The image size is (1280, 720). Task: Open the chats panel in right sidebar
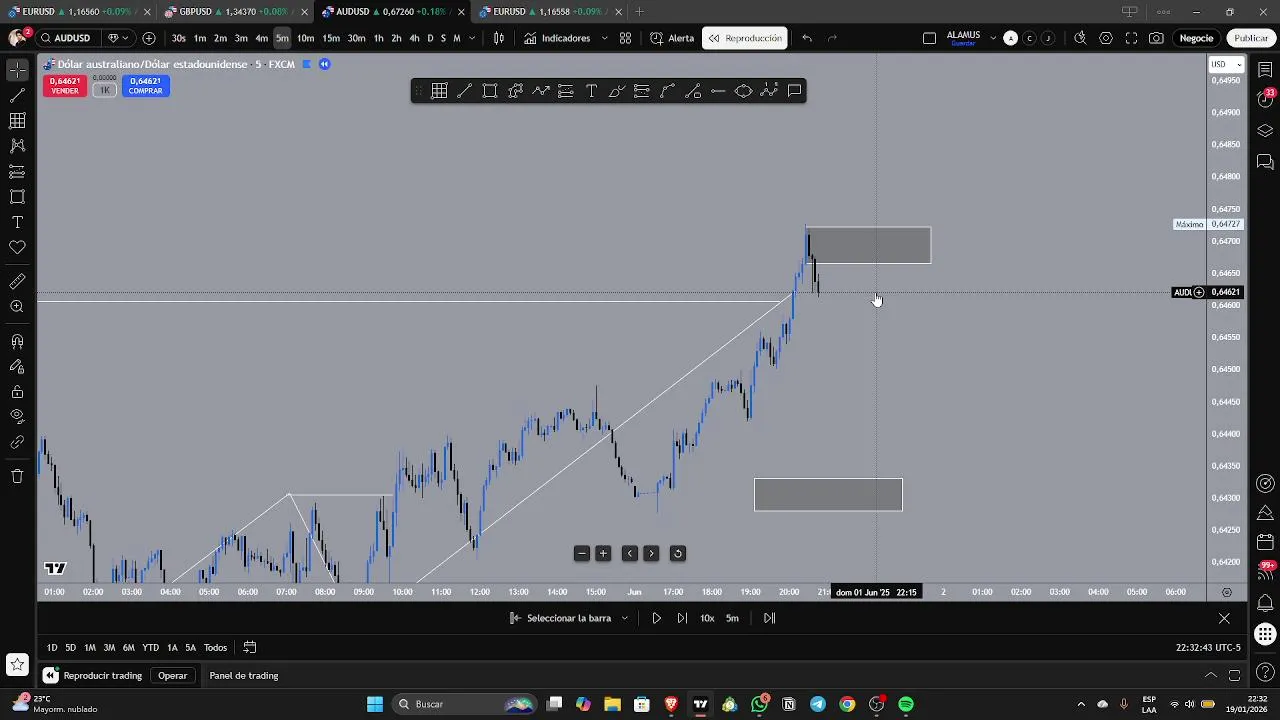click(1265, 161)
